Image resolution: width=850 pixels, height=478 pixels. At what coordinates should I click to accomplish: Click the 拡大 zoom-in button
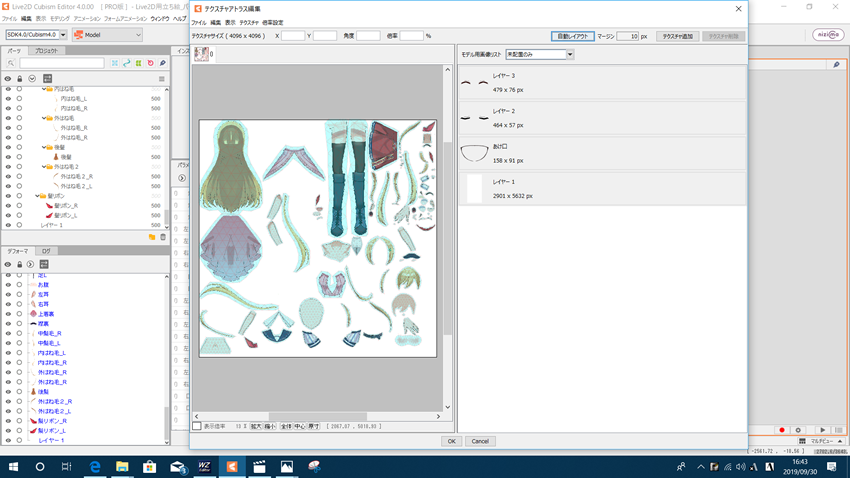(x=256, y=427)
